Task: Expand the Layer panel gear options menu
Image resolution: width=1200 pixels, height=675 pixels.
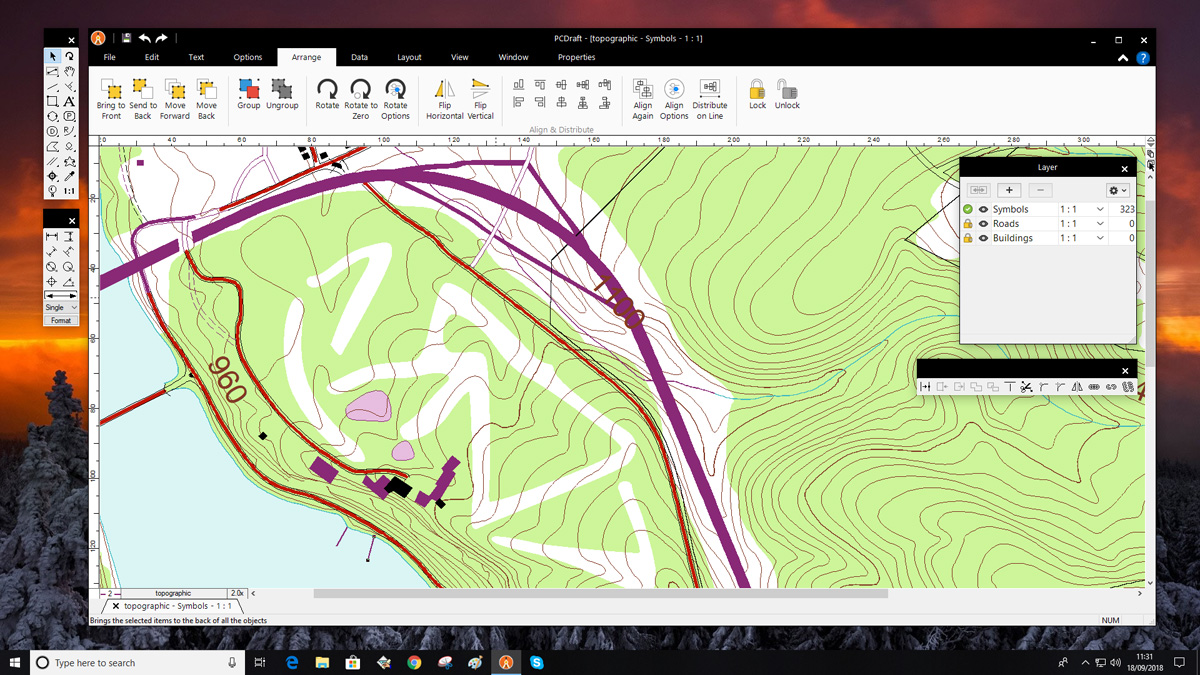Action: click(x=1117, y=190)
